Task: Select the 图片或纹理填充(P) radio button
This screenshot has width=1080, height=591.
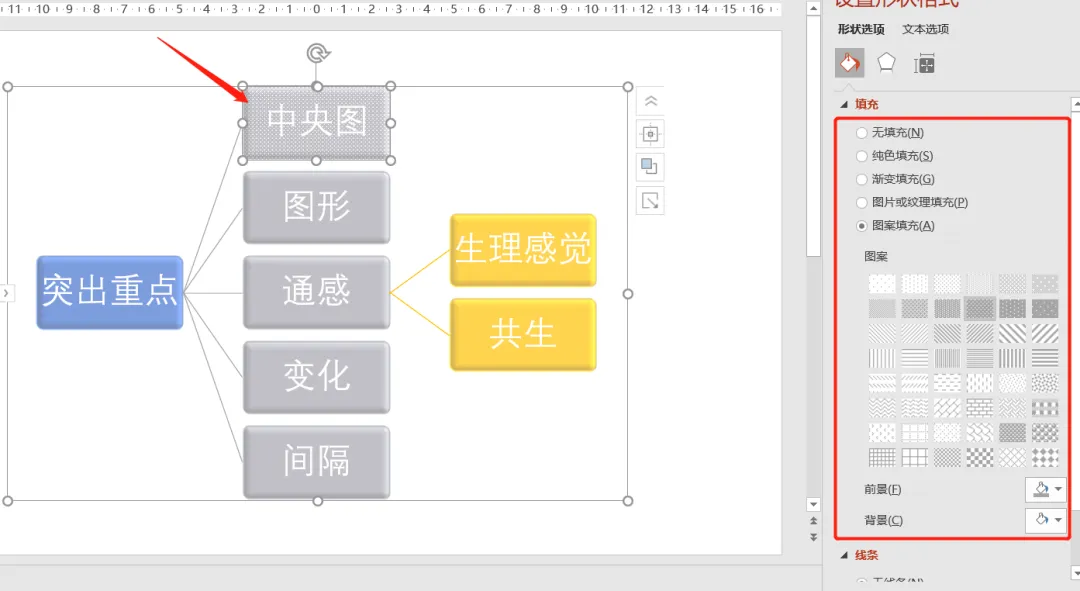Action: pyautogui.click(x=862, y=203)
